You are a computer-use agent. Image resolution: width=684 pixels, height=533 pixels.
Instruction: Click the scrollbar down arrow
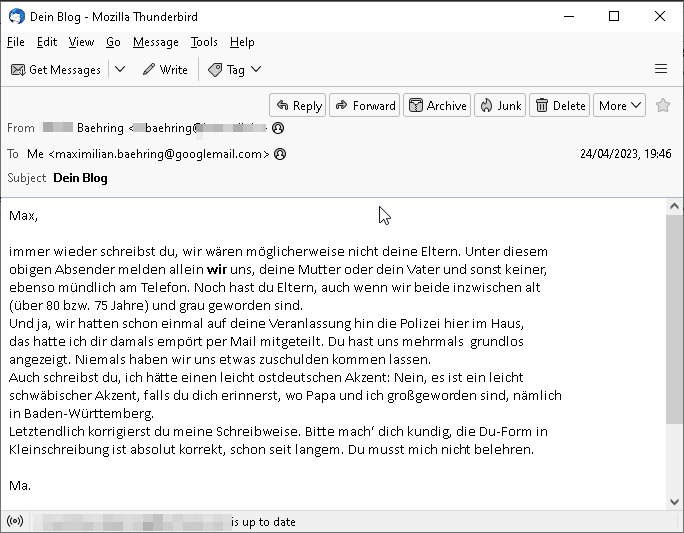[x=674, y=502]
